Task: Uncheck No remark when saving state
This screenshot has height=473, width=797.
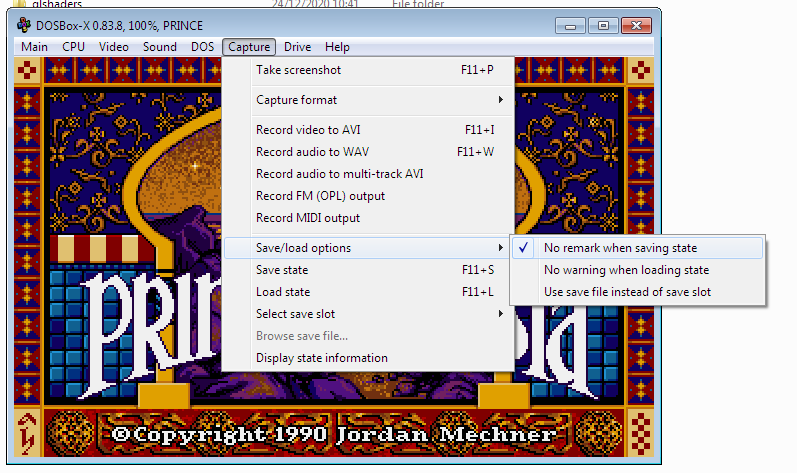Action: tap(637, 248)
